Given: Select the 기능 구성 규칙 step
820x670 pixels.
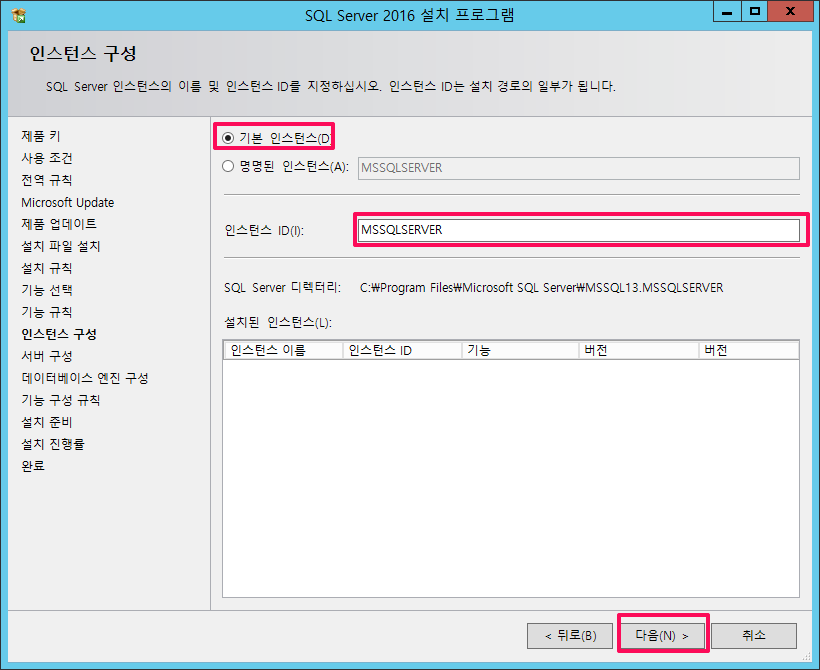Looking at the screenshot, I should coord(61,400).
